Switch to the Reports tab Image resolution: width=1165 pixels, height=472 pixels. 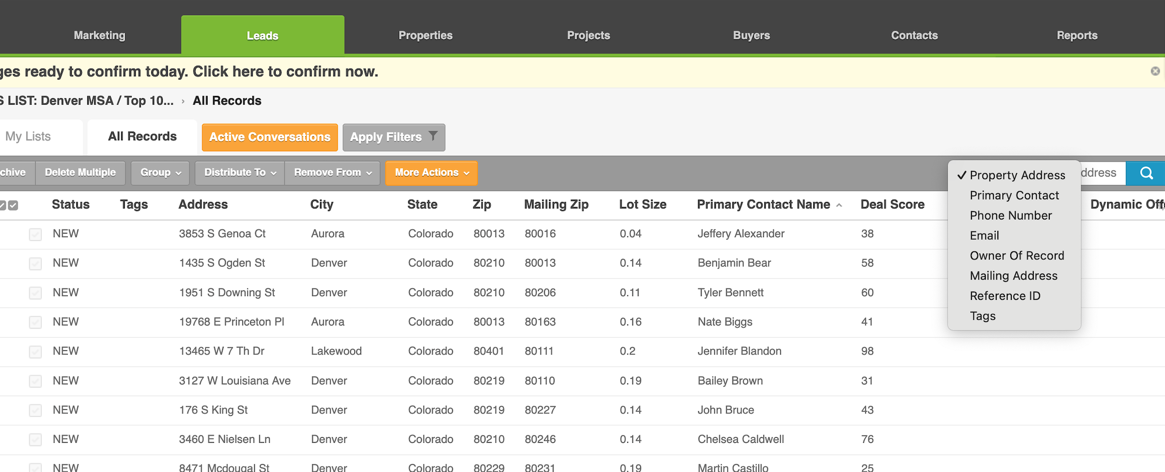tap(1077, 35)
